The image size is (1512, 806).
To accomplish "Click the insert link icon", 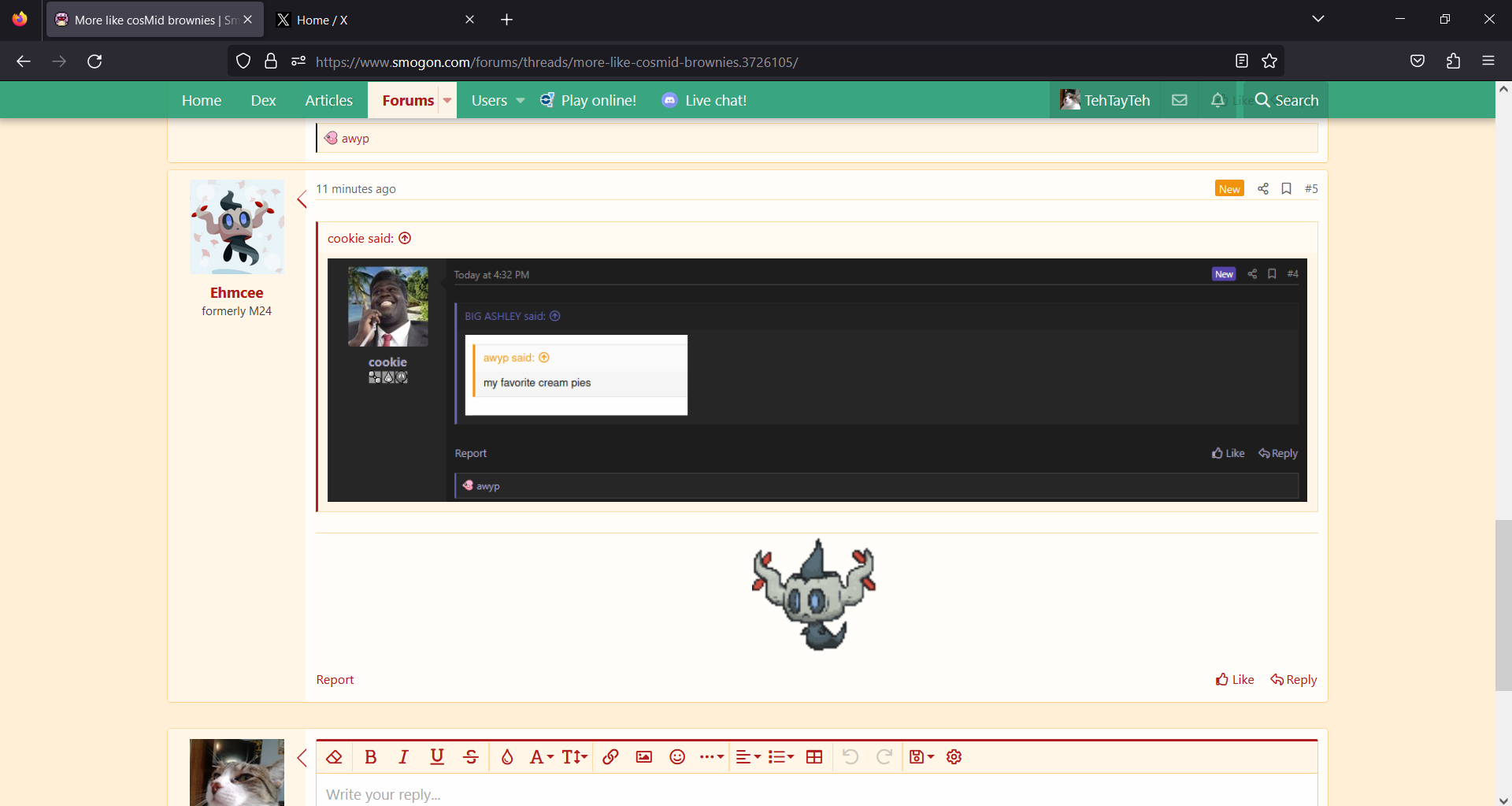I will 610,757.
